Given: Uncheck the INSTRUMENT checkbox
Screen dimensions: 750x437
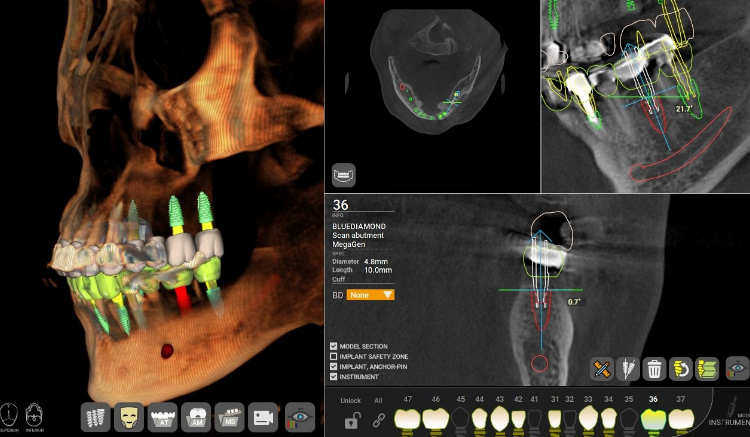Looking at the screenshot, I should [334, 378].
